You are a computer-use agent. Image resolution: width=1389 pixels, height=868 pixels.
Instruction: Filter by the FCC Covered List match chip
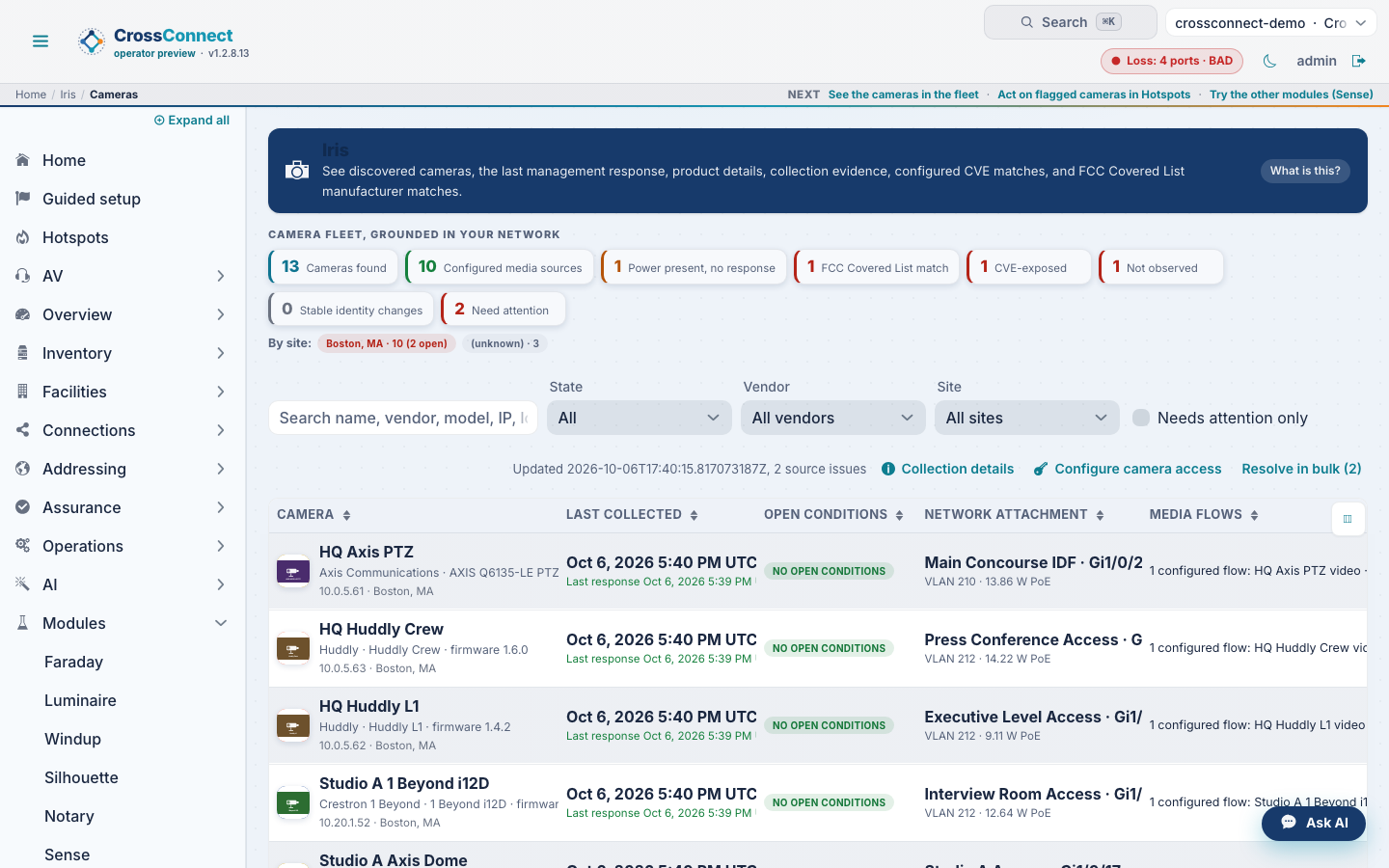877,267
